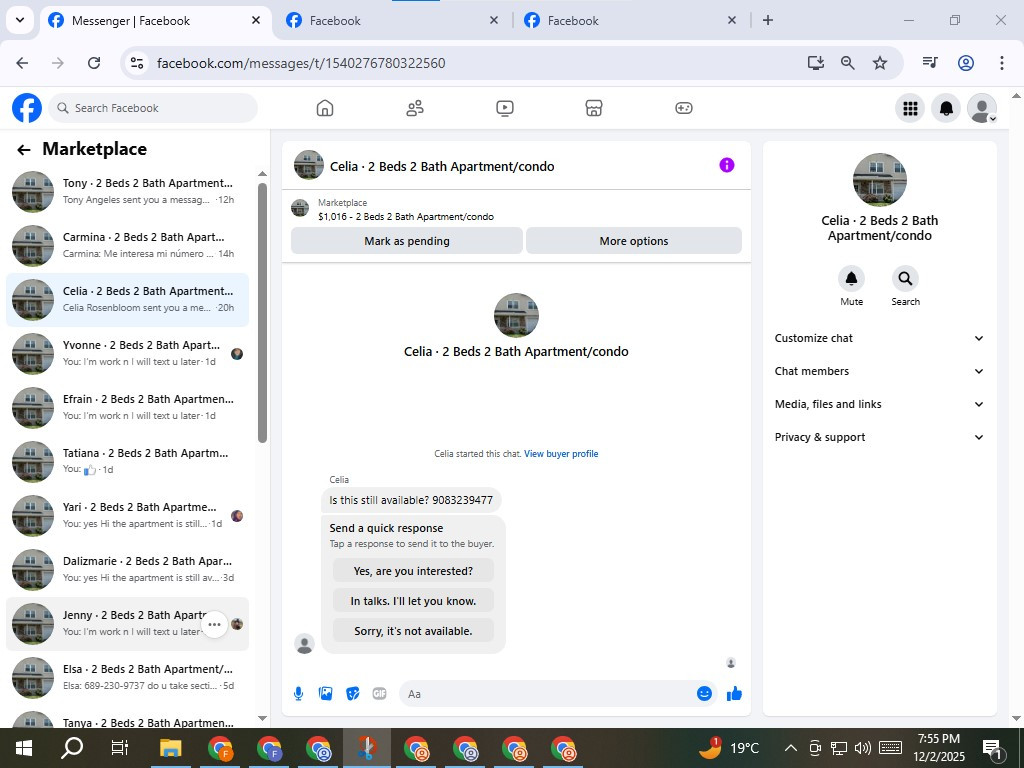Open conversation information purple icon

727,165
